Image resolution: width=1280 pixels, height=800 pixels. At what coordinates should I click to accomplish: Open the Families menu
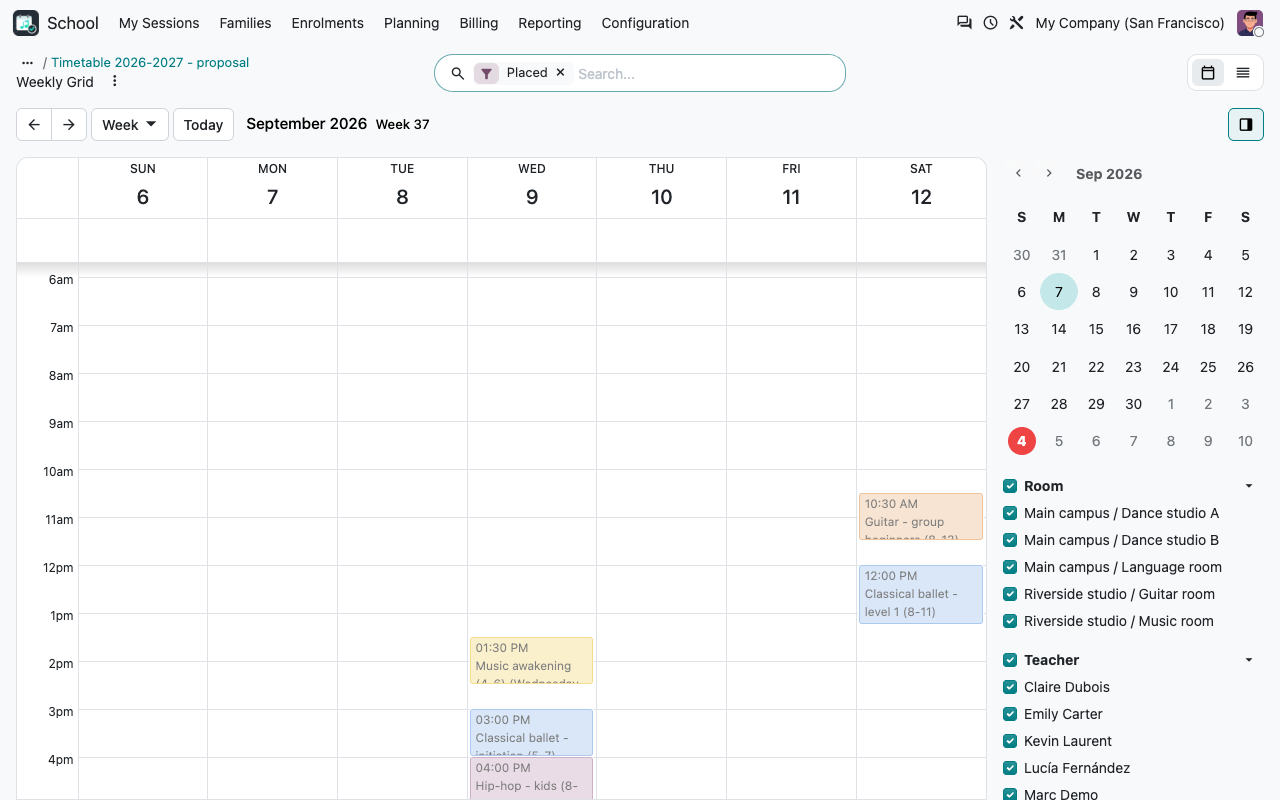pyautogui.click(x=245, y=23)
